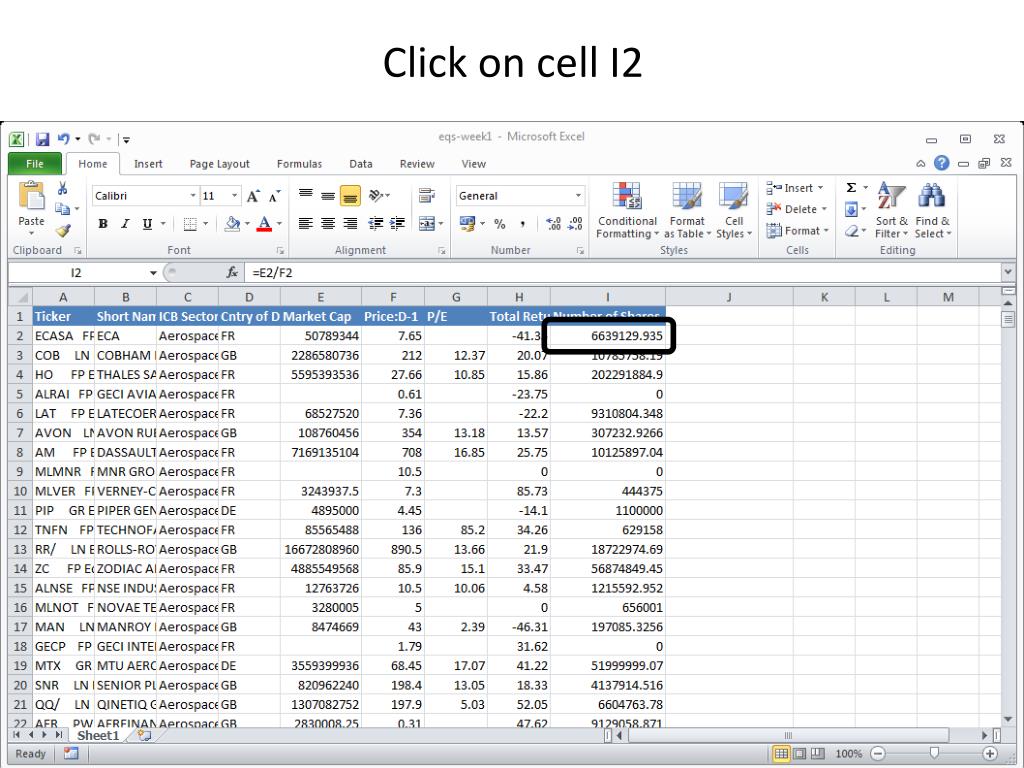Toggle Align Text Right

[x=350, y=224]
